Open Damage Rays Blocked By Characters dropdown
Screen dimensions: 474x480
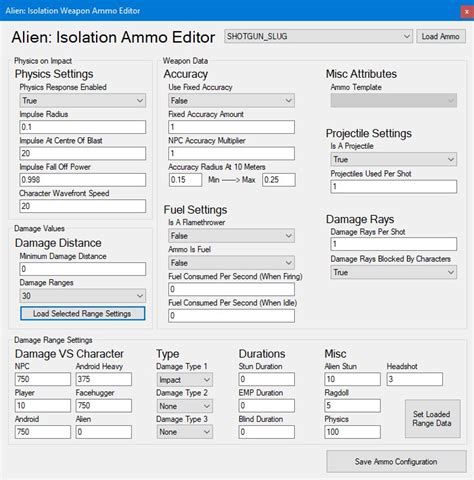point(394,272)
